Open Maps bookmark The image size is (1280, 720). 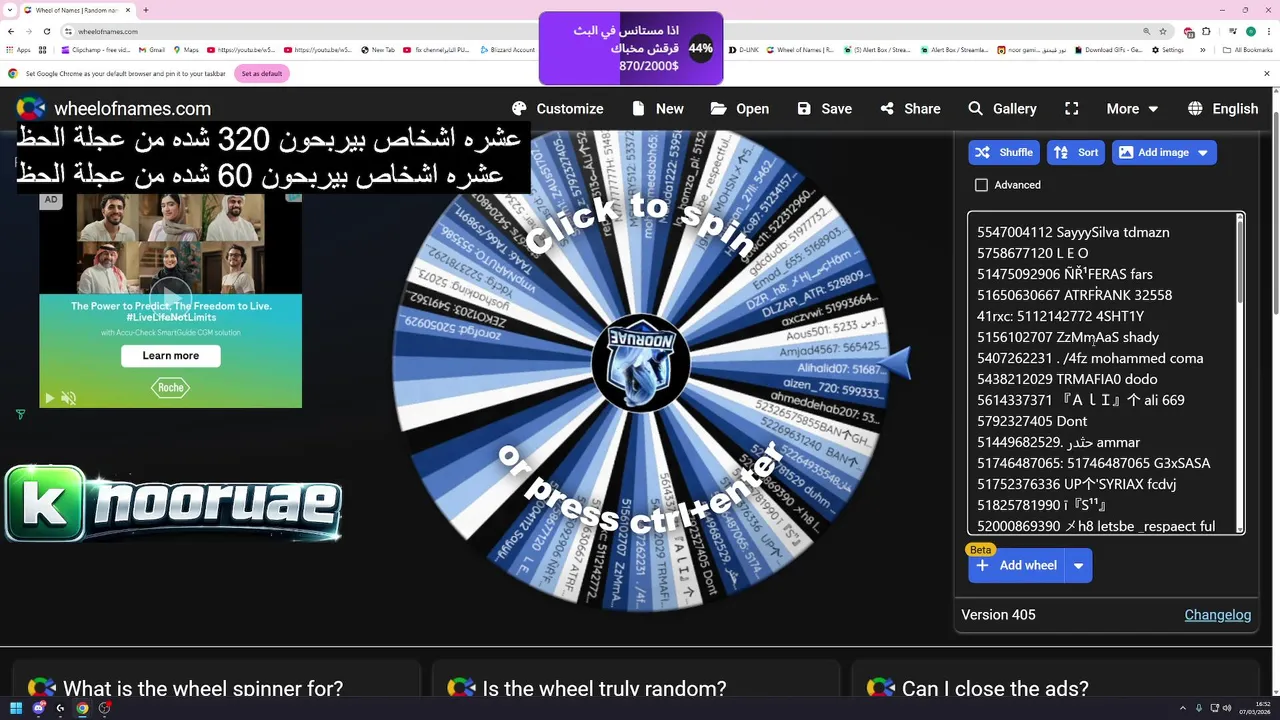[186, 50]
